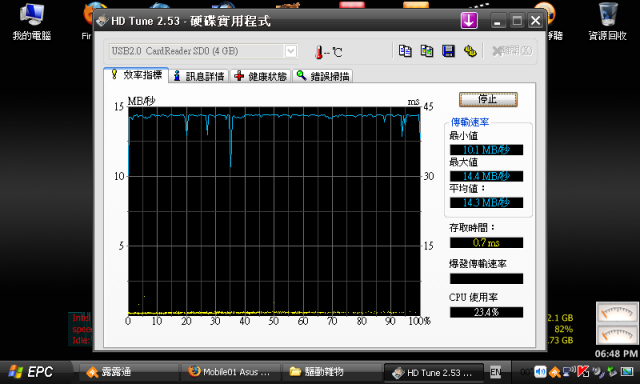Image resolution: width=640 pixels, height=384 pixels.
Task: Click the minimum value 10.1 MB/秒 field
Action: pyautogui.click(x=486, y=150)
